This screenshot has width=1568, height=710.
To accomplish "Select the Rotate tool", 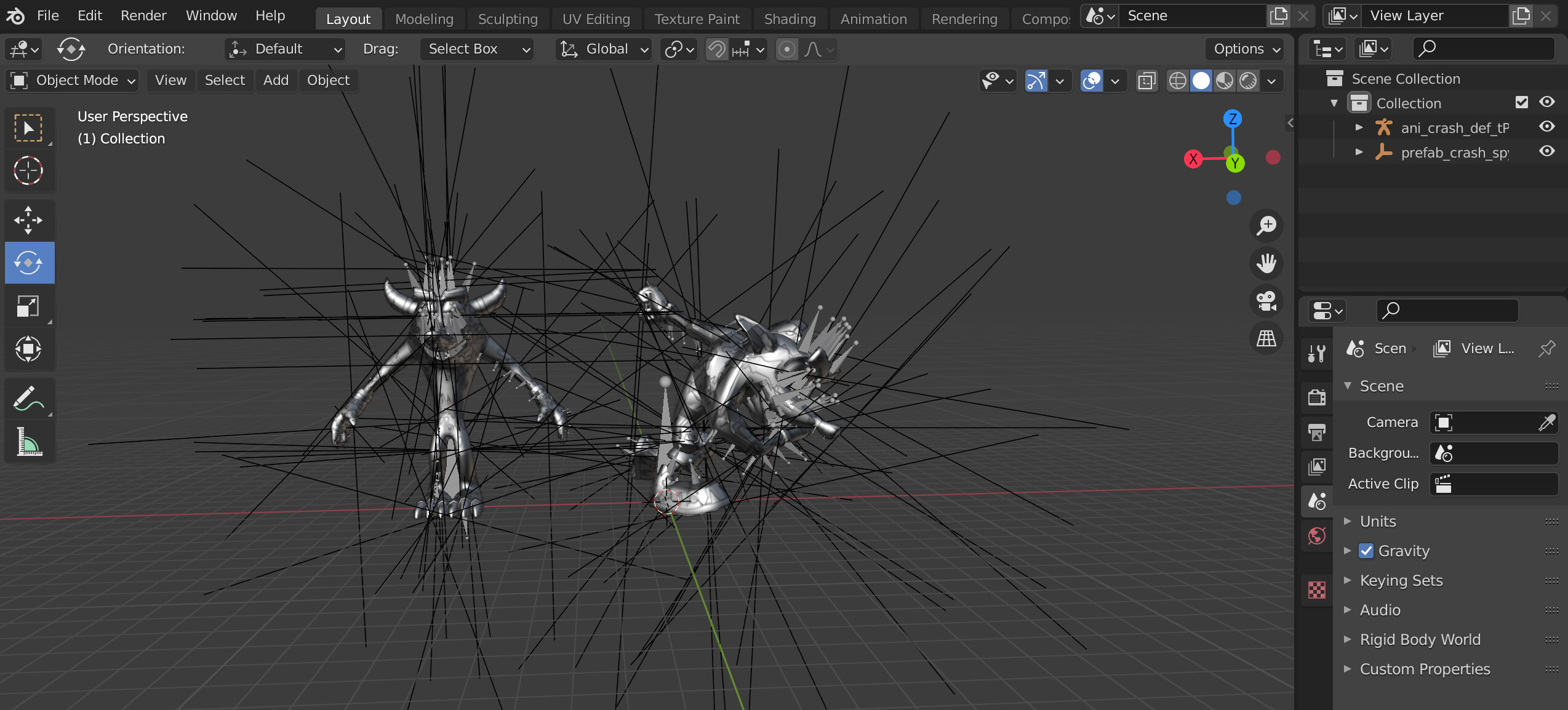I will [28, 263].
